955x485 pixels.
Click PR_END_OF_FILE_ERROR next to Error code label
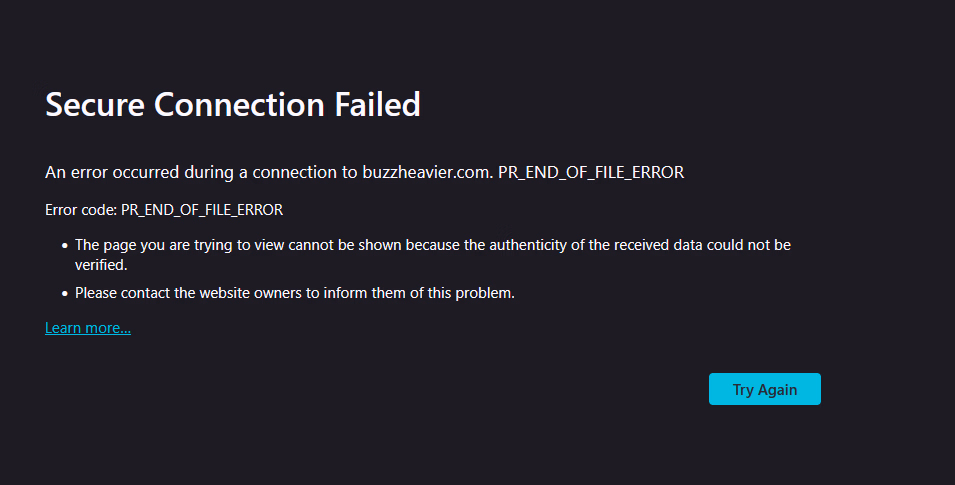(x=202, y=210)
